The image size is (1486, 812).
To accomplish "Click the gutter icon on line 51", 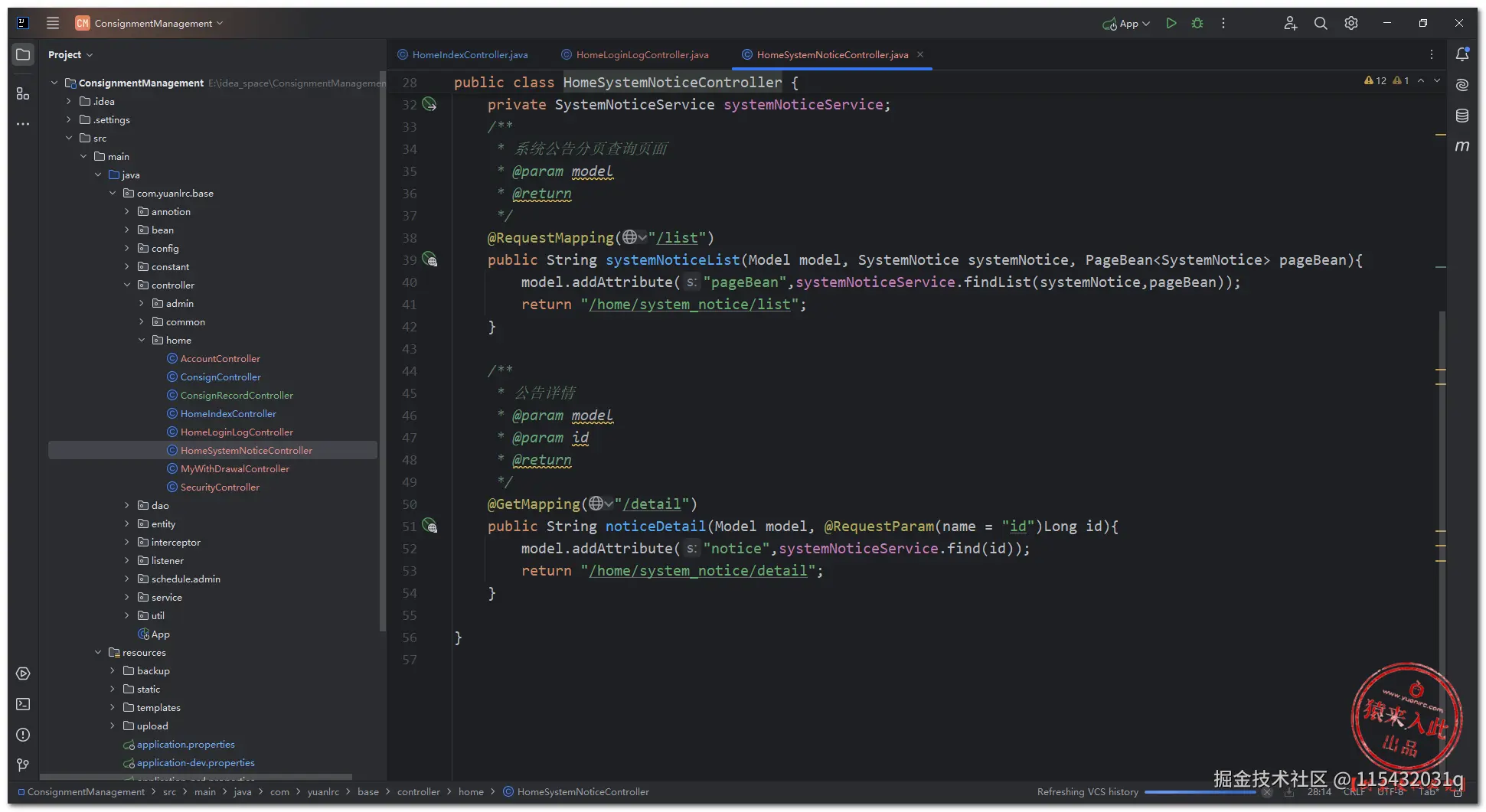I will click(x=429, y=527).
